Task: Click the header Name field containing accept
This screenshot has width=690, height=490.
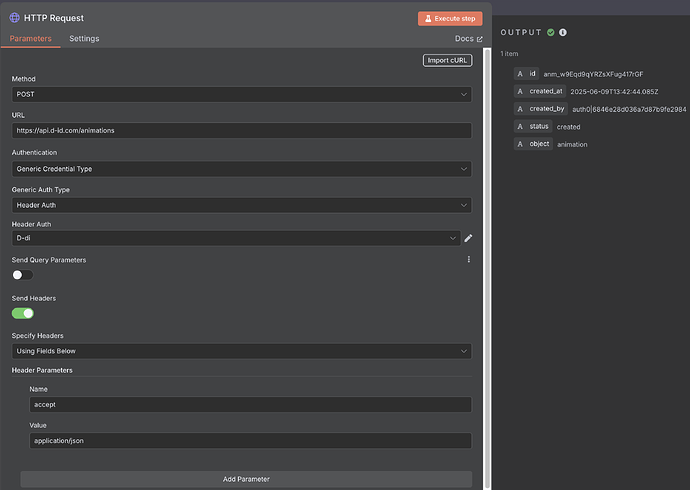Action: [x=250, y=405]
